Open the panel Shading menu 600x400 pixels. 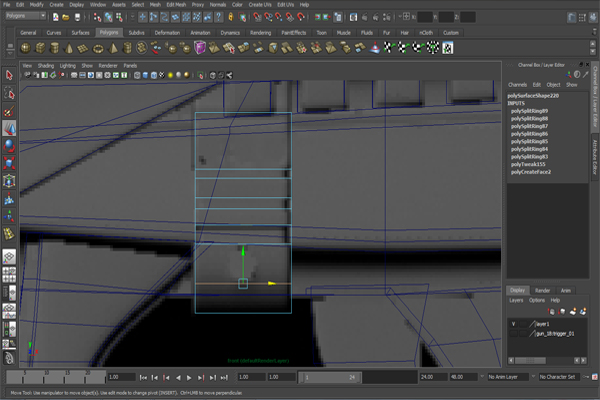(46, 66)
